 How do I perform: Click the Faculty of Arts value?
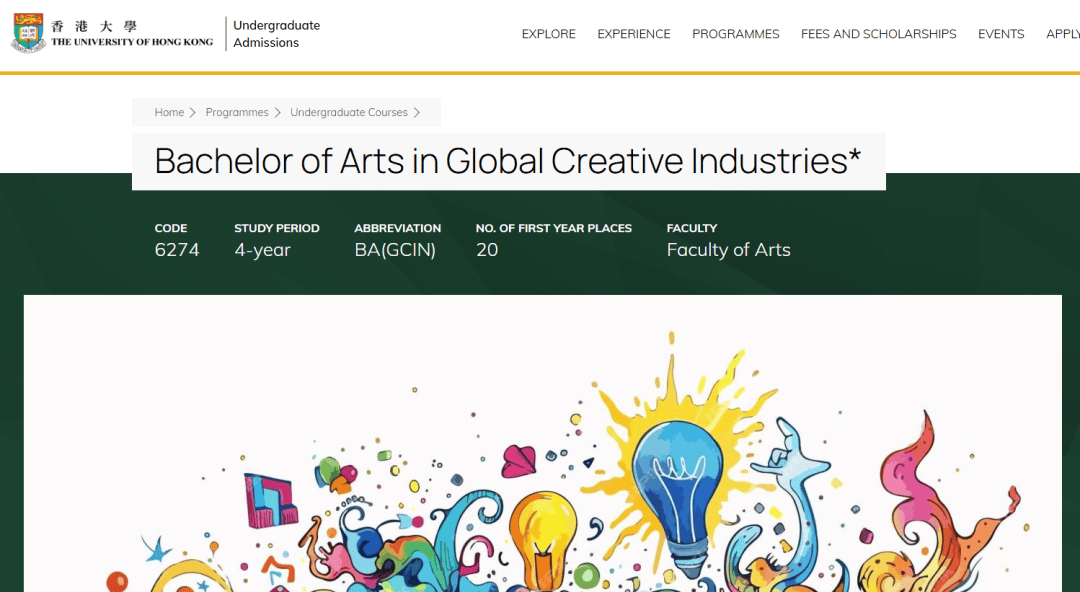[x=728, y=250]
